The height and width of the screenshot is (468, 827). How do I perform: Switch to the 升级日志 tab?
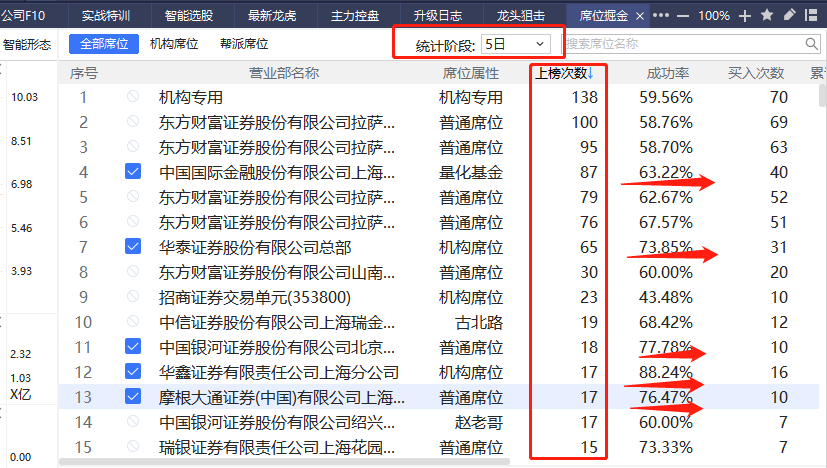pos(438,16)
